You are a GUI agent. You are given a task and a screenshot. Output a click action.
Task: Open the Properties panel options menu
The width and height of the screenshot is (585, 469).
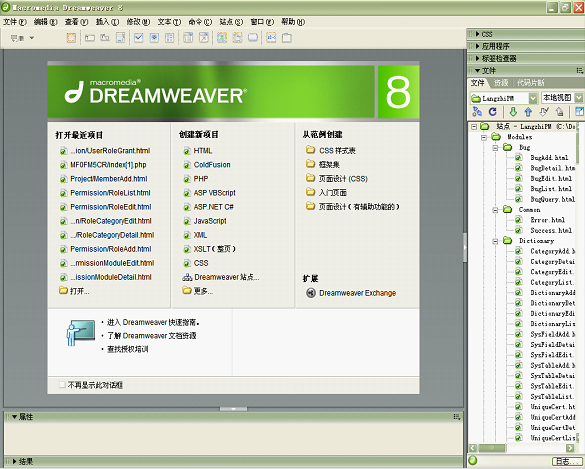point(457,417)
